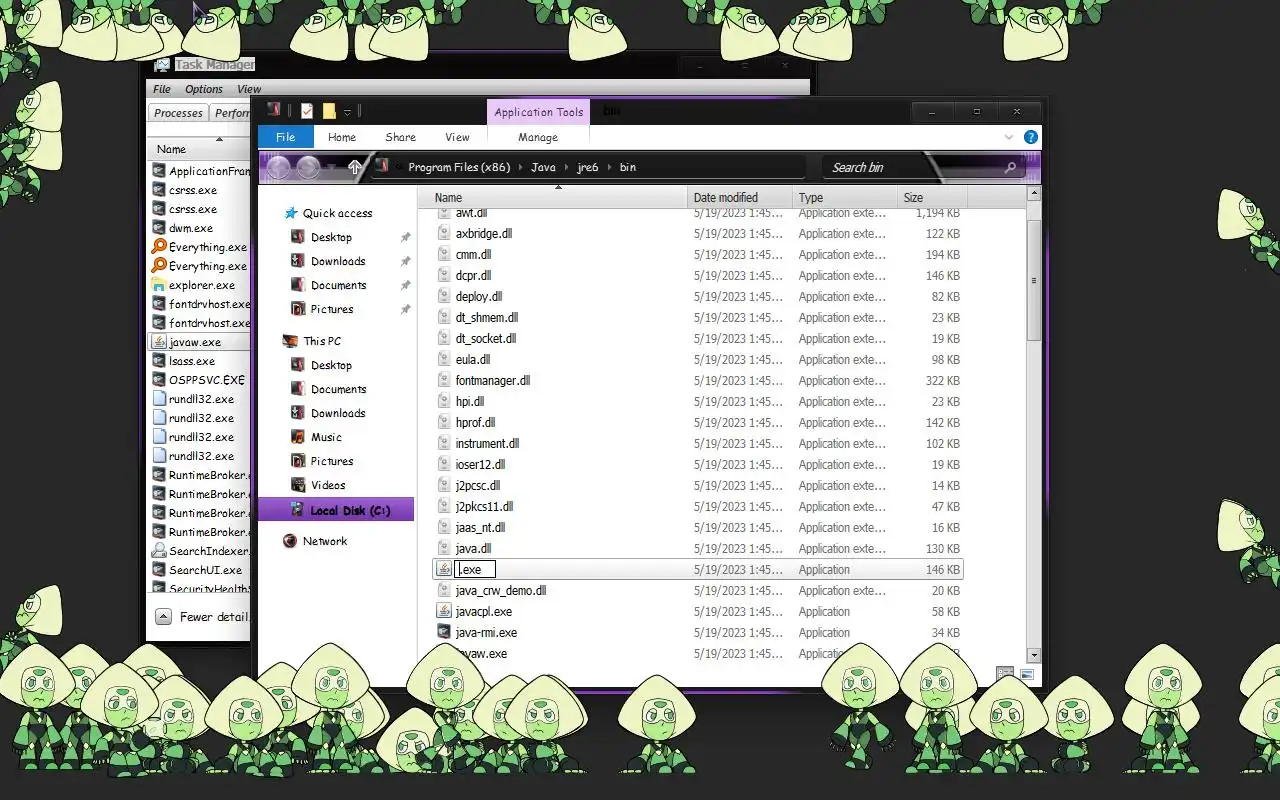Screen dimensions: 1280x800
Task: Click the javacpl.exe file icon
Action: click(444, 611)
